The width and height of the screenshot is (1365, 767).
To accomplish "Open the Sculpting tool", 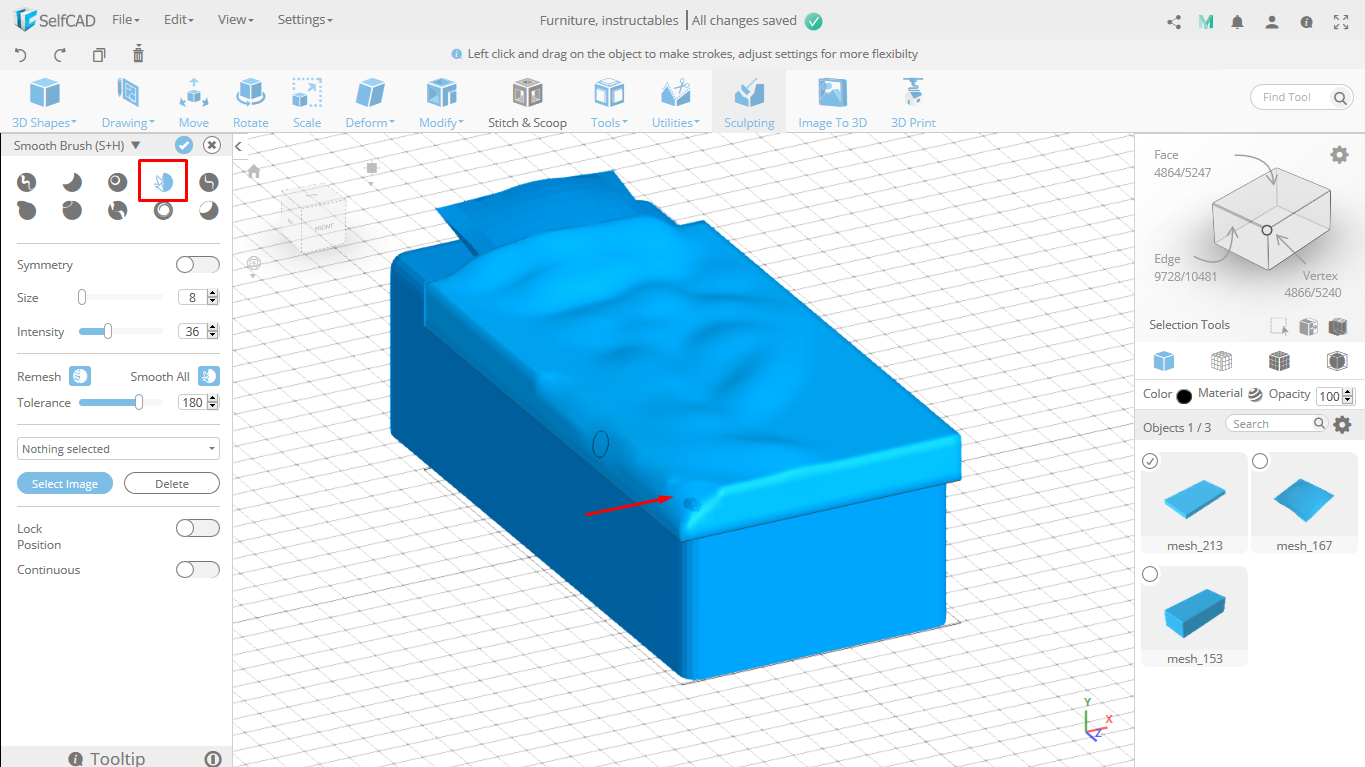I will click(x=749, y=103).
